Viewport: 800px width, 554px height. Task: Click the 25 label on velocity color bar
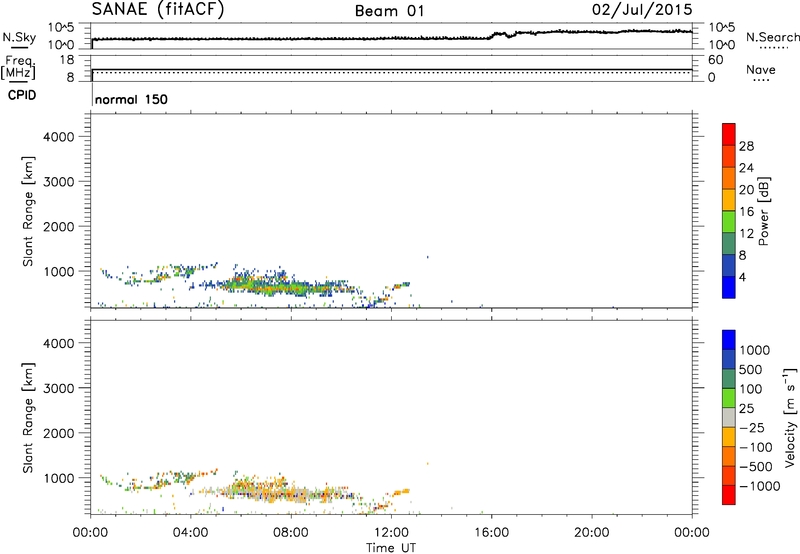point(746,409)
